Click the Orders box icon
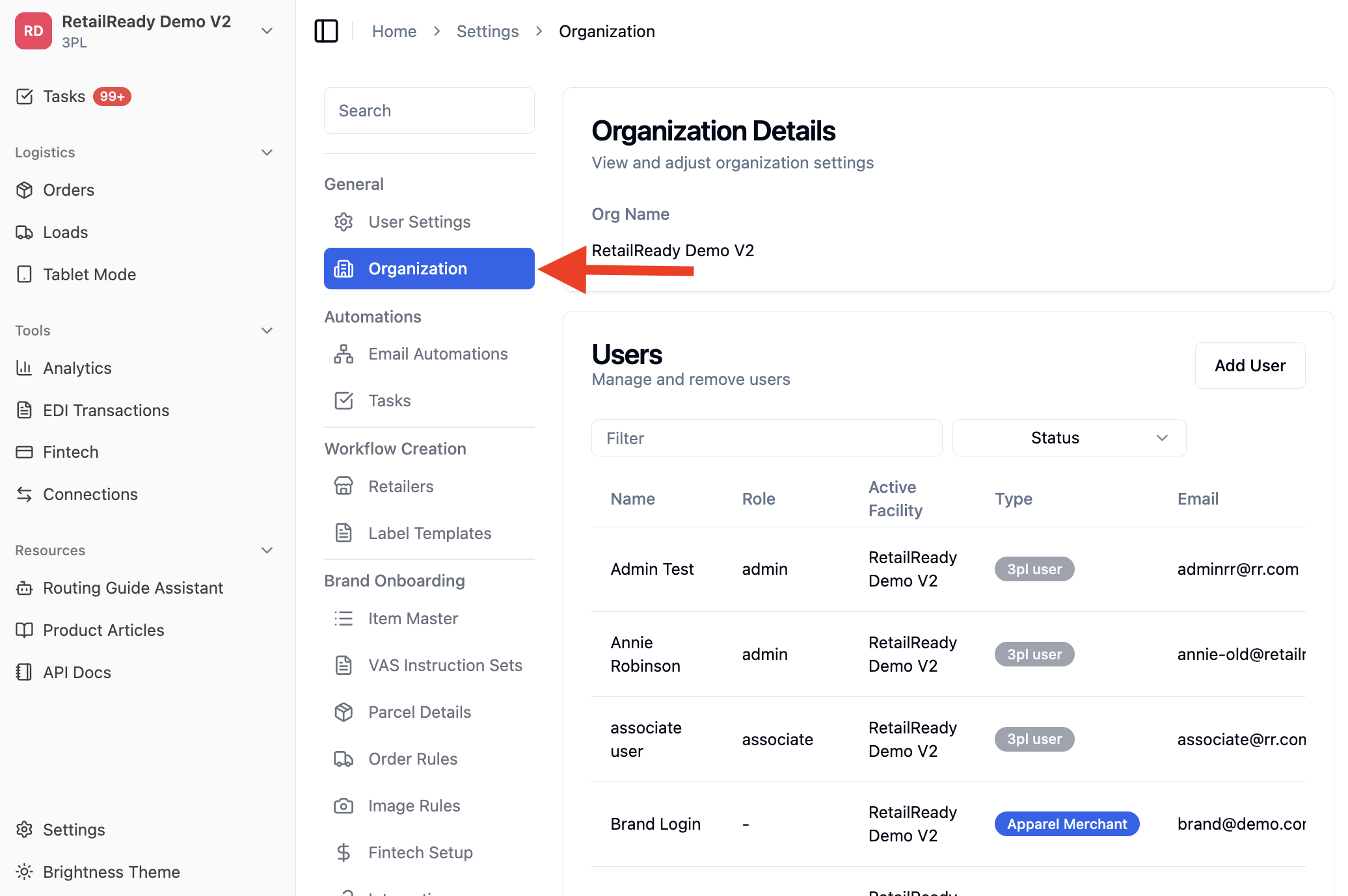This screenshot has width=1348, height=896. tap(24, 190)
